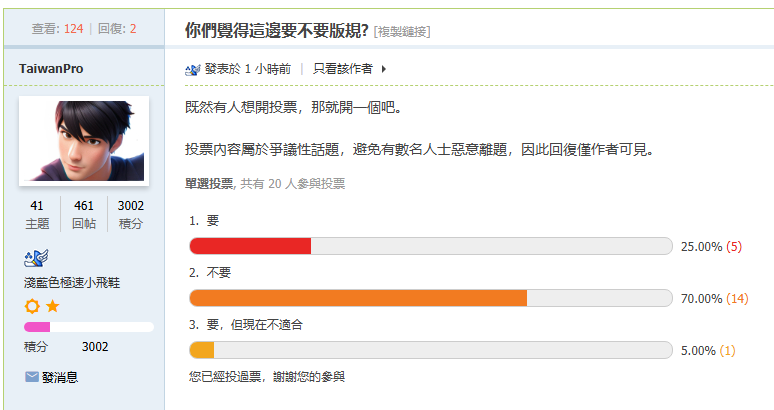
Task: Click the post author icon beside 發表於
Action: click(x=193, y=69)
